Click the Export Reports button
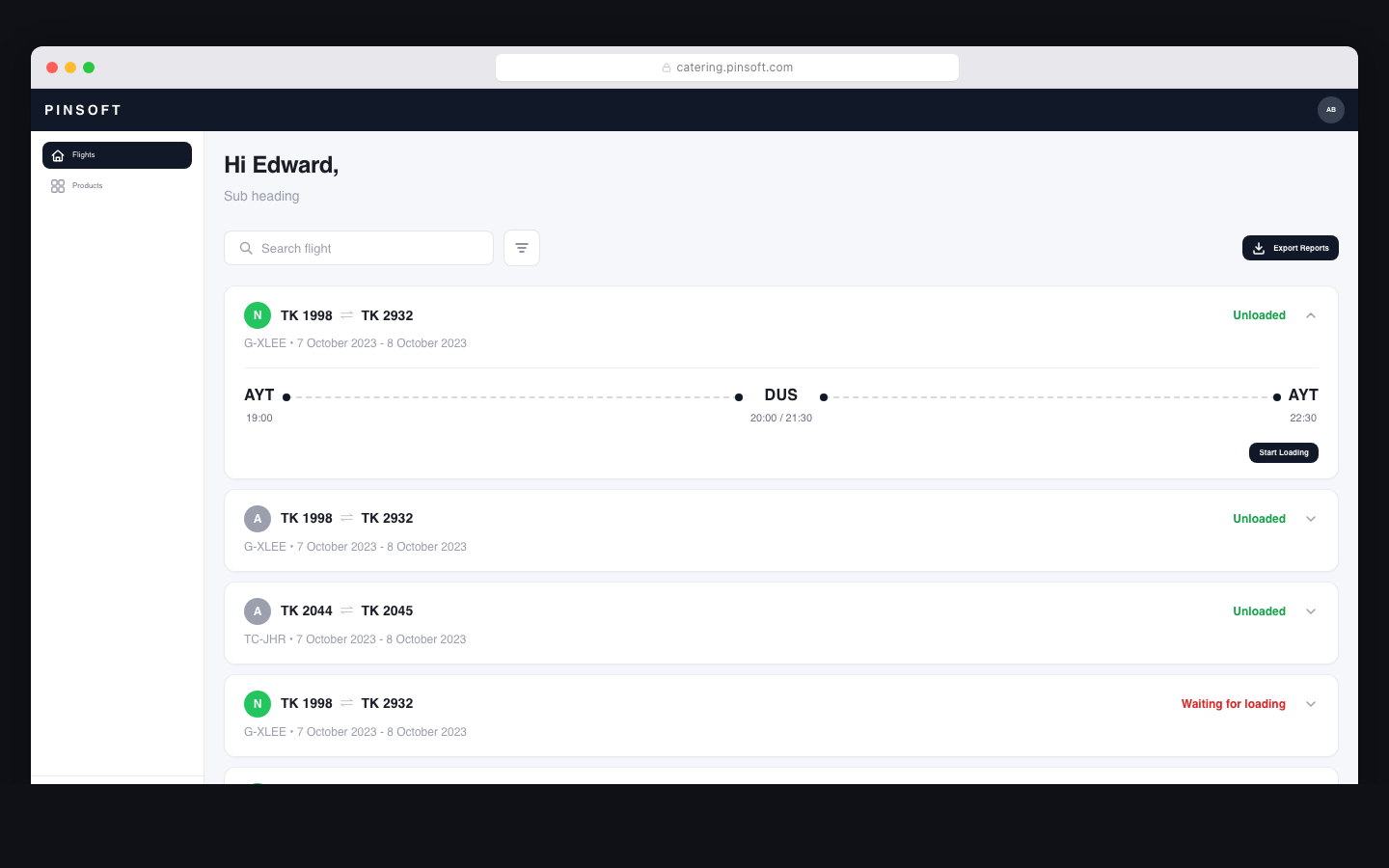The image size is (1389, 868). pos(1291,248)
